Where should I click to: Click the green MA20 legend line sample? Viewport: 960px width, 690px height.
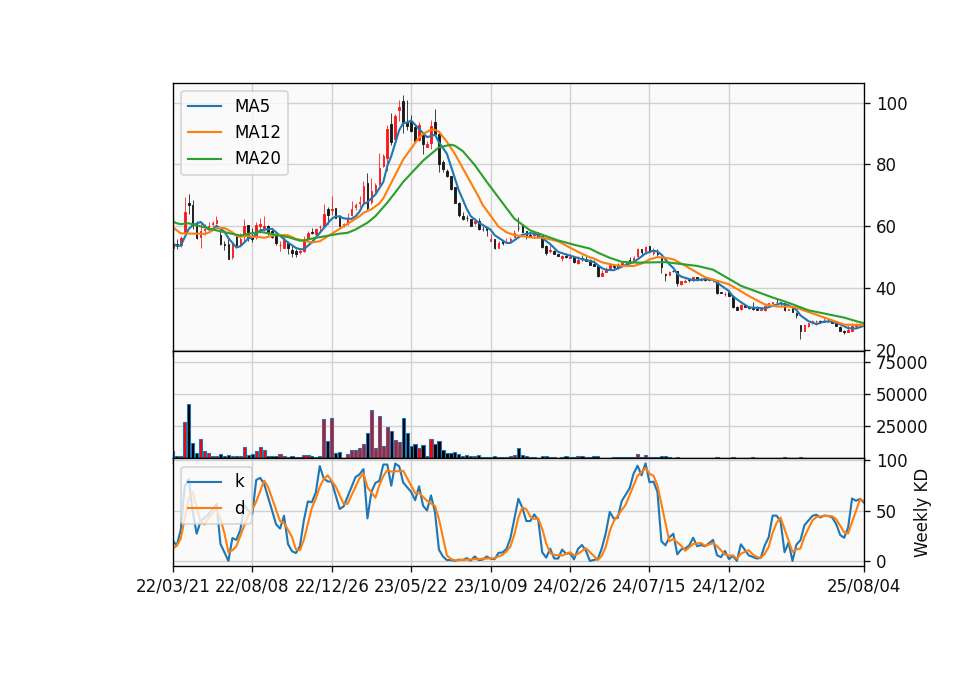[204, 159]
